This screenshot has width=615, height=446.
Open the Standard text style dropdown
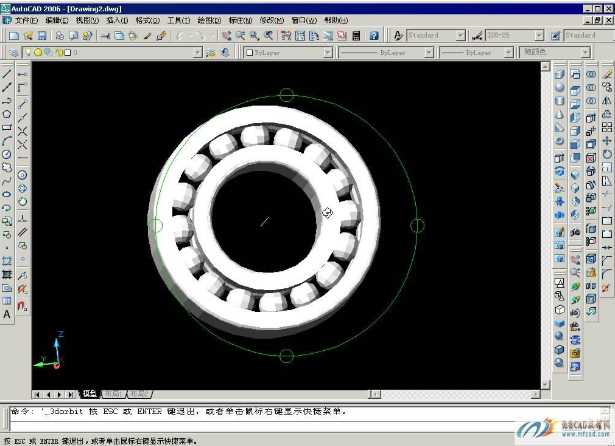click(x=460, y=35)
